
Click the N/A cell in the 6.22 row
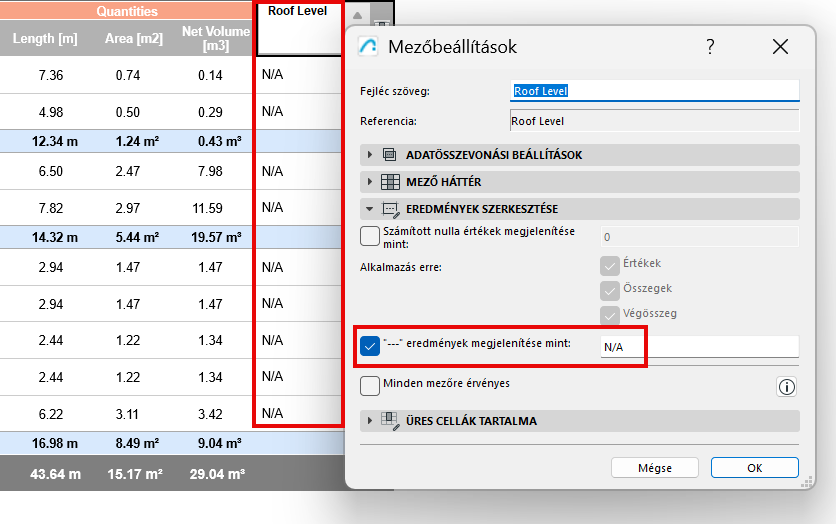[x=272, y=414]
